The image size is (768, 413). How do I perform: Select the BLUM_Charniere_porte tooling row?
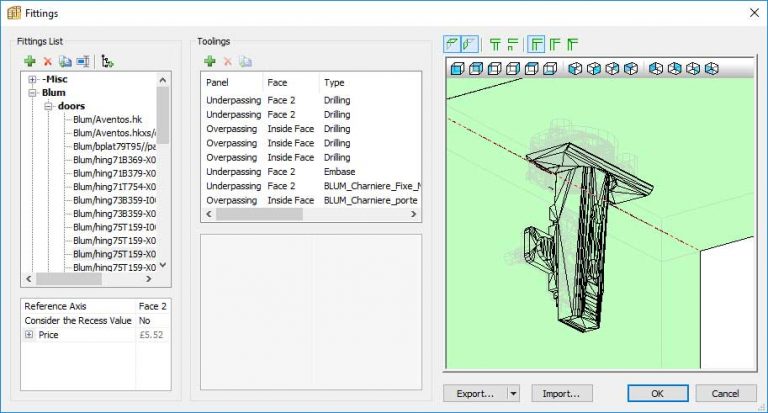coord(311,200)
